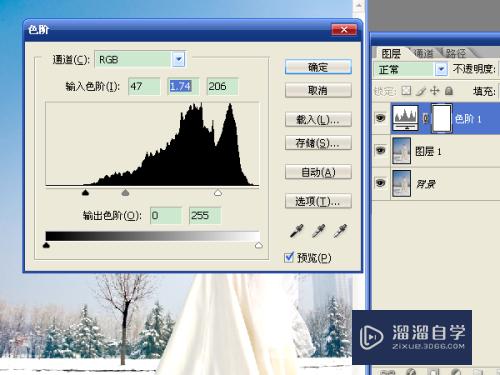This screenshot has height=375, width=500.
Task: Click midtone gamma field showing 1.74
Action: click(x=183, y=86)
